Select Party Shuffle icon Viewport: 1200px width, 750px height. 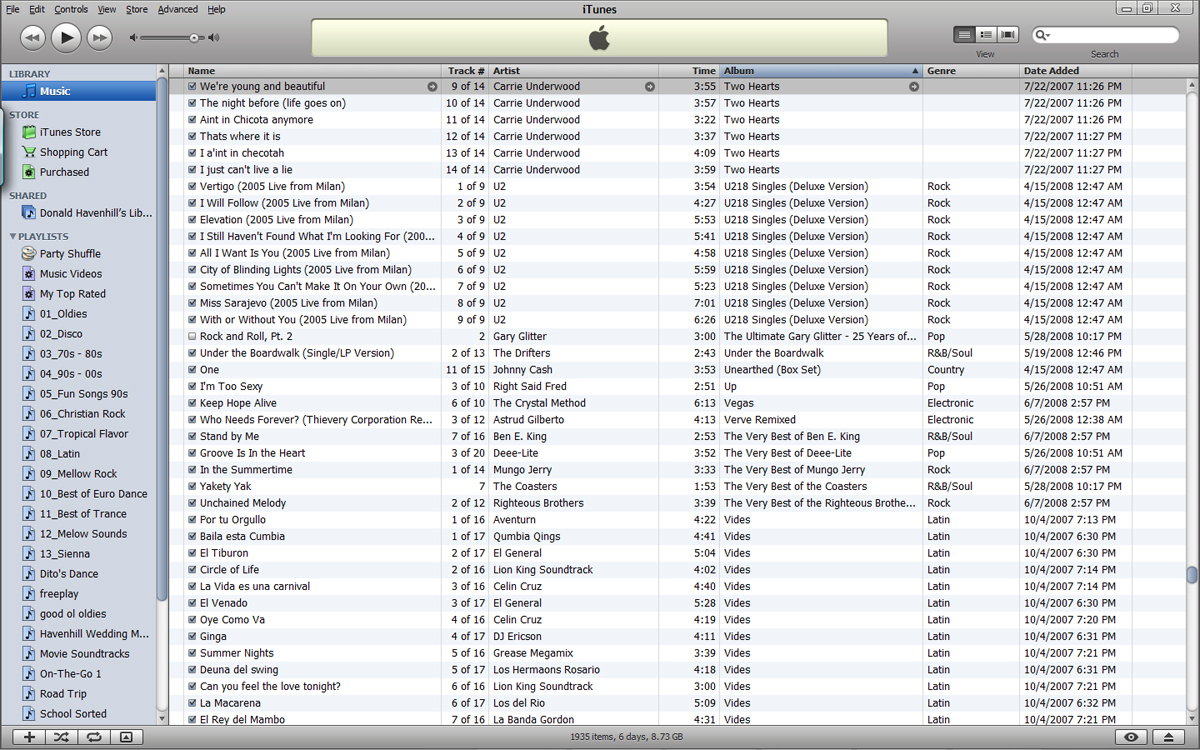coord(29,254)
